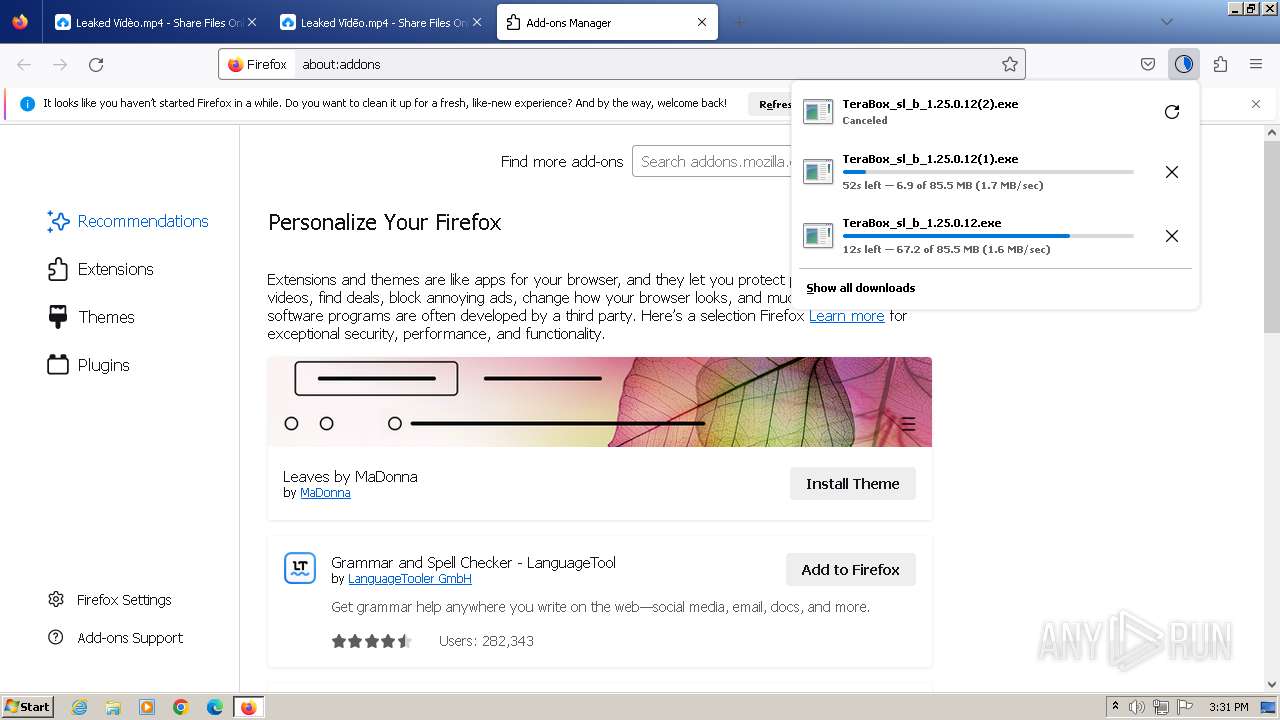
Task: Retry the canceled TeraBox (2) download
Action: pyautogui.click(x=1172, y=112)
